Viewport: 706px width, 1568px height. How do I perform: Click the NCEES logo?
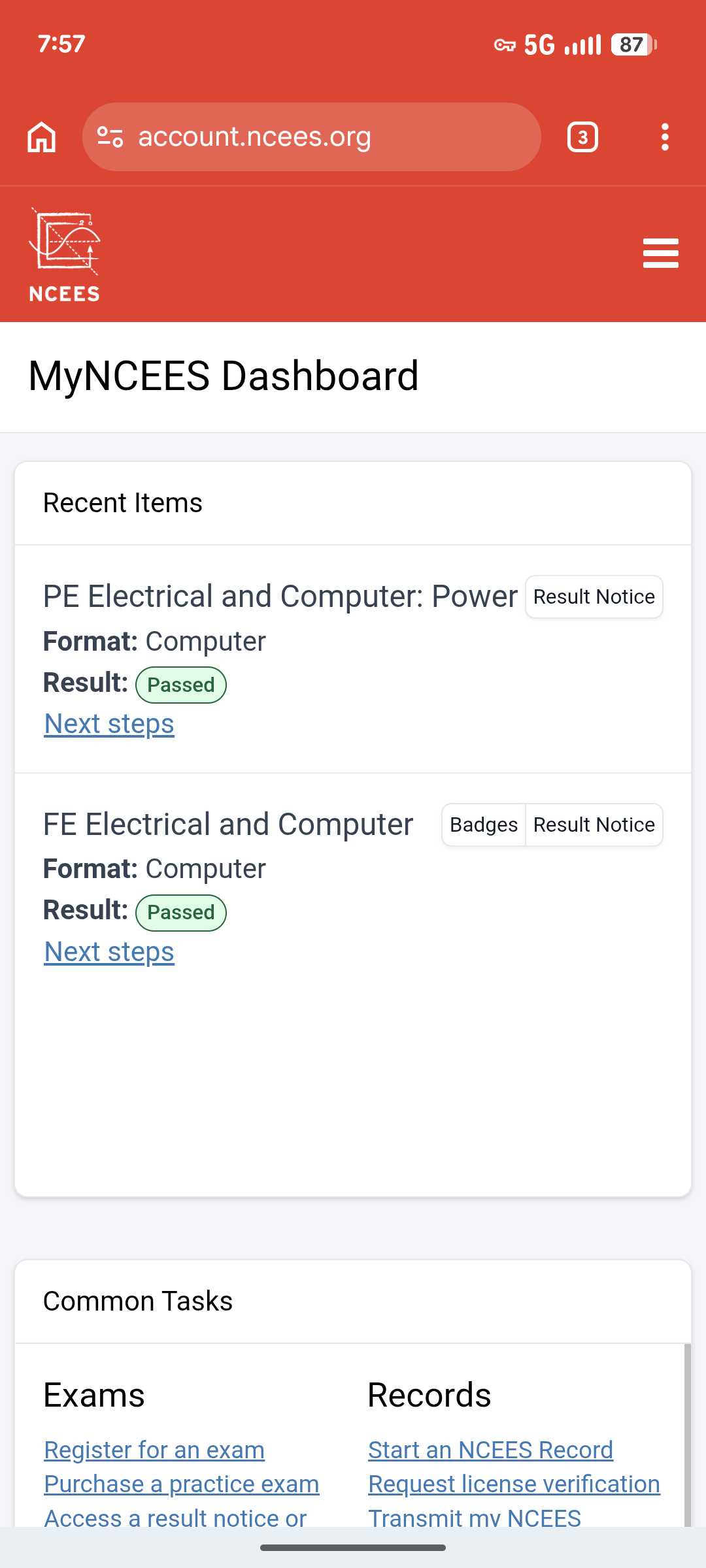pos(64,255)
